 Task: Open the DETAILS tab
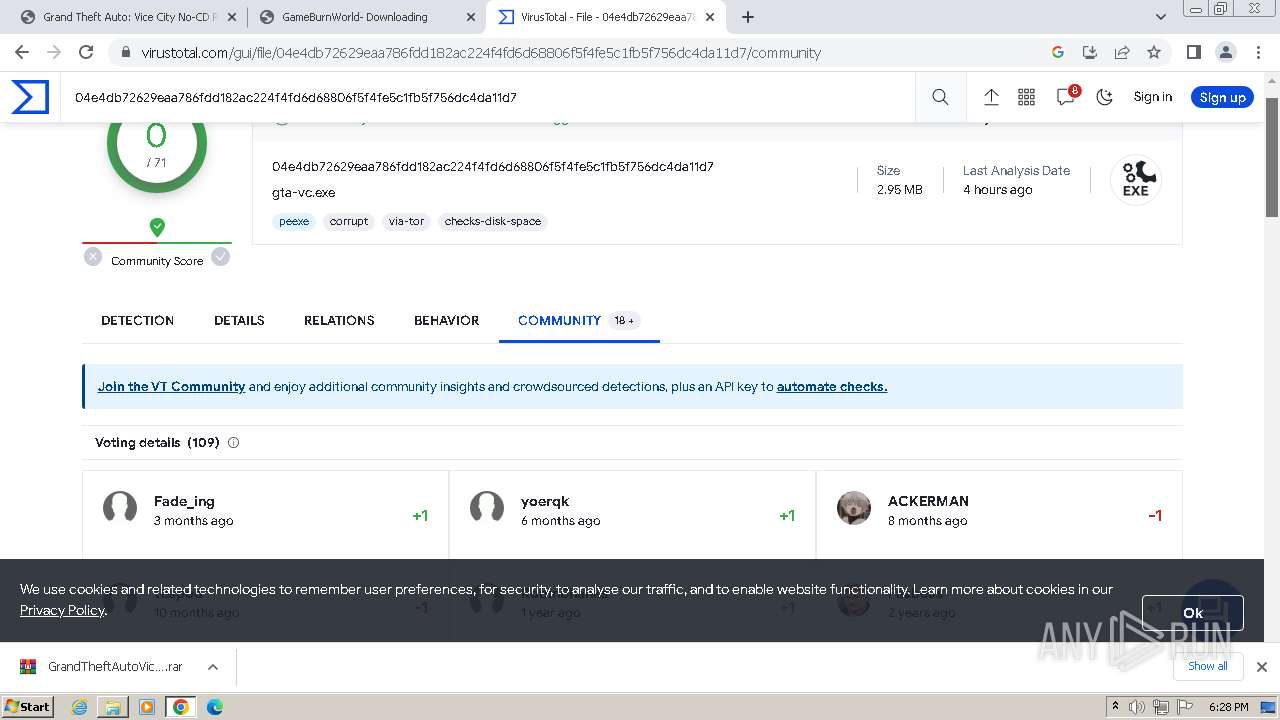239,321
